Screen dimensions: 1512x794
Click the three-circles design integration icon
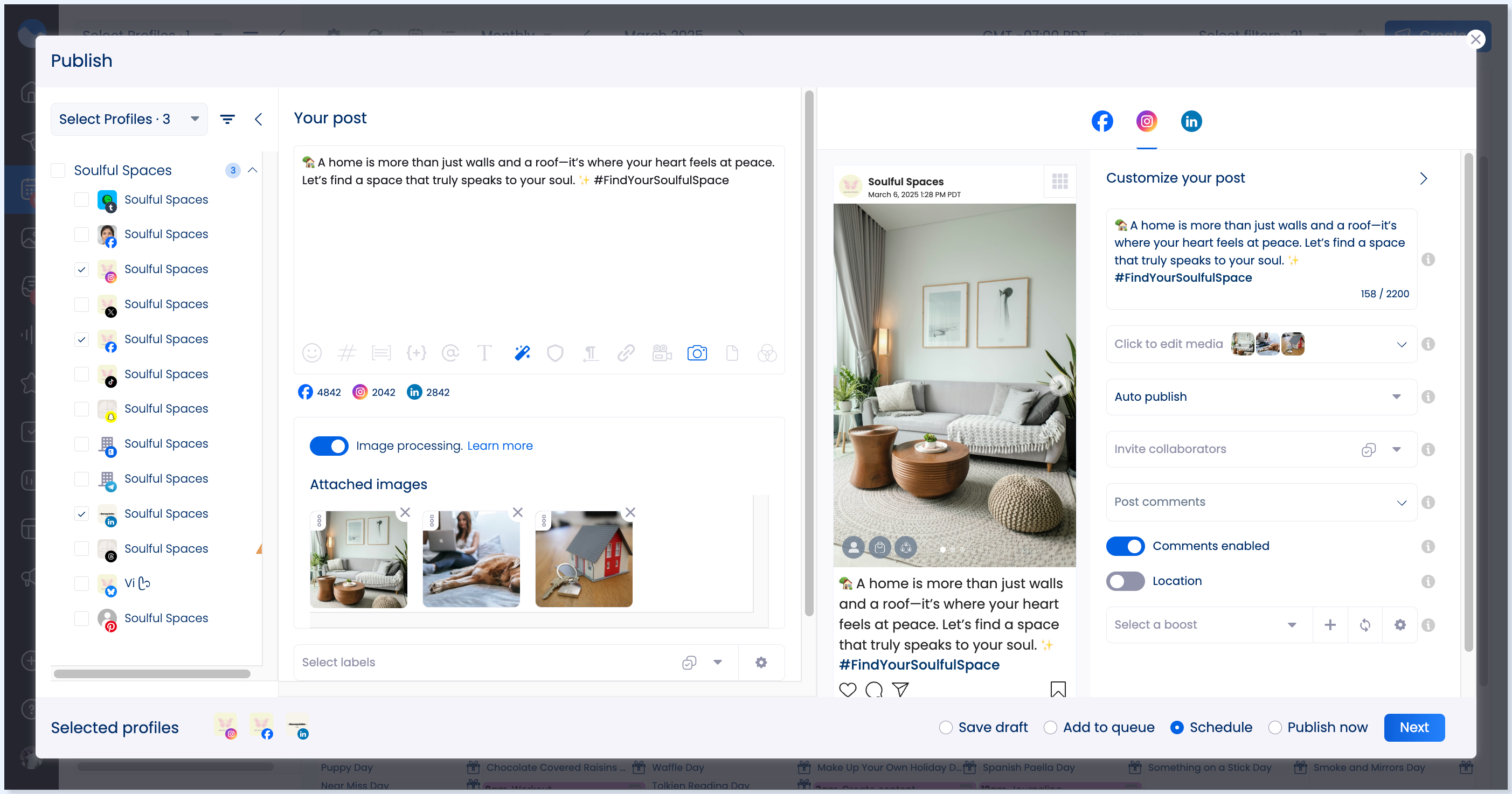767,353
